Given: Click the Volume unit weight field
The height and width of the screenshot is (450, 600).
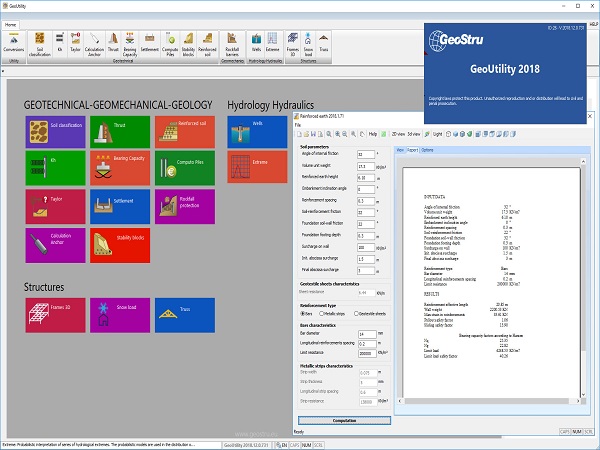Looking at the screenshot, I should 366,166.
